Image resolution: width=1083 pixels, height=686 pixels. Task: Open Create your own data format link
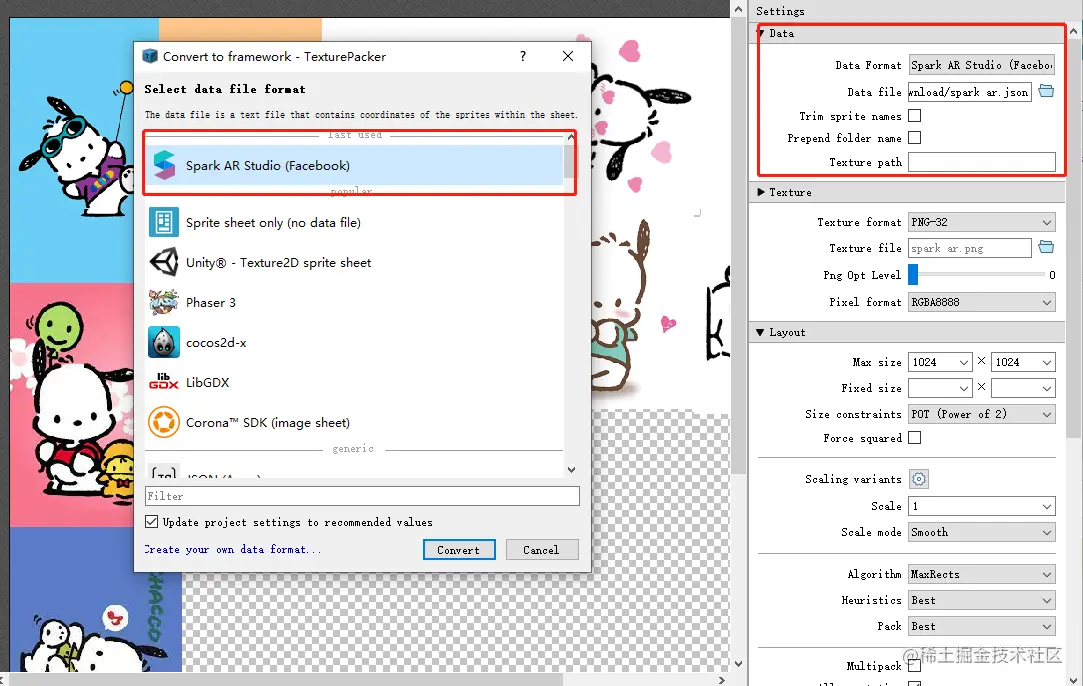tap(233, 549)
